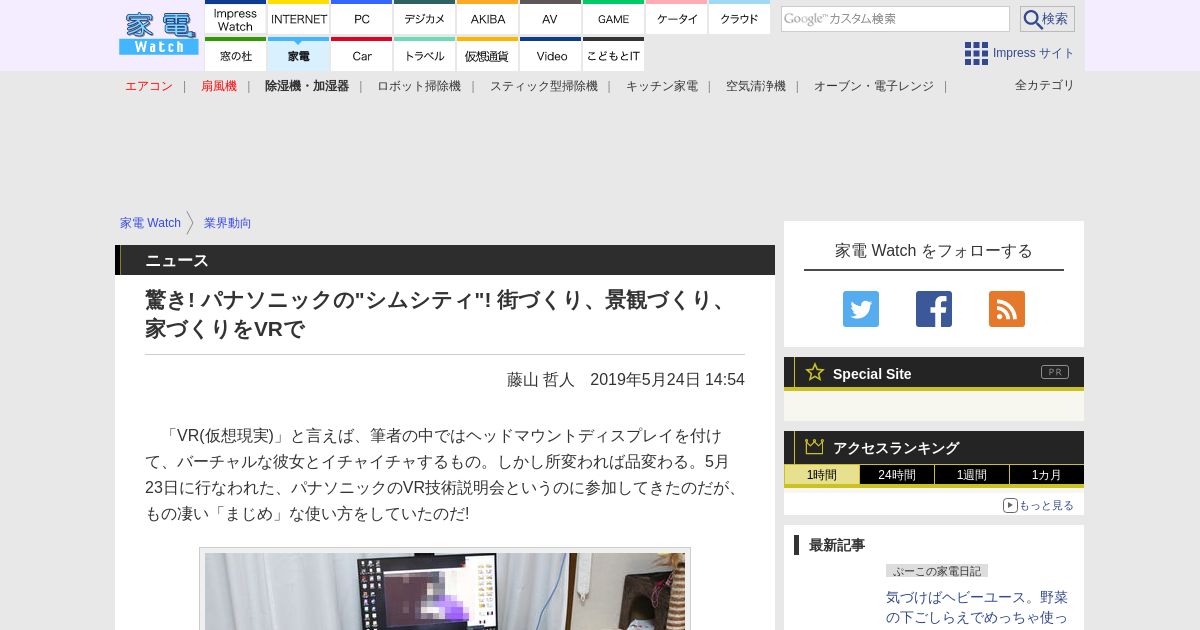The height and width of the screenshot is (630, 1200).
Task: Select the 1週間 ranking tab
Action: 972,475
